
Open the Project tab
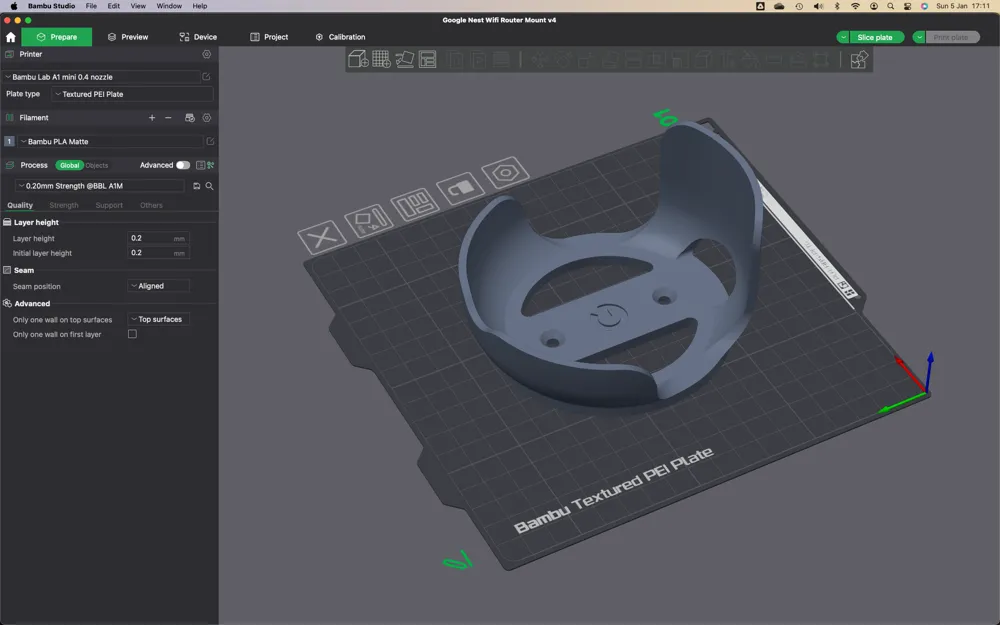click(x=269, y=37)
